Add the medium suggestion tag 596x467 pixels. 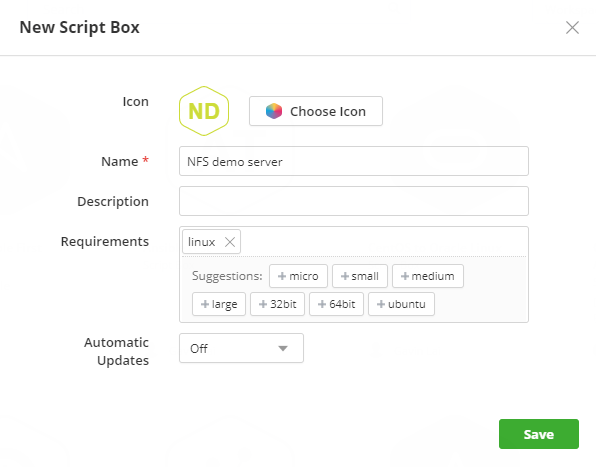click(x=428, y=276)
